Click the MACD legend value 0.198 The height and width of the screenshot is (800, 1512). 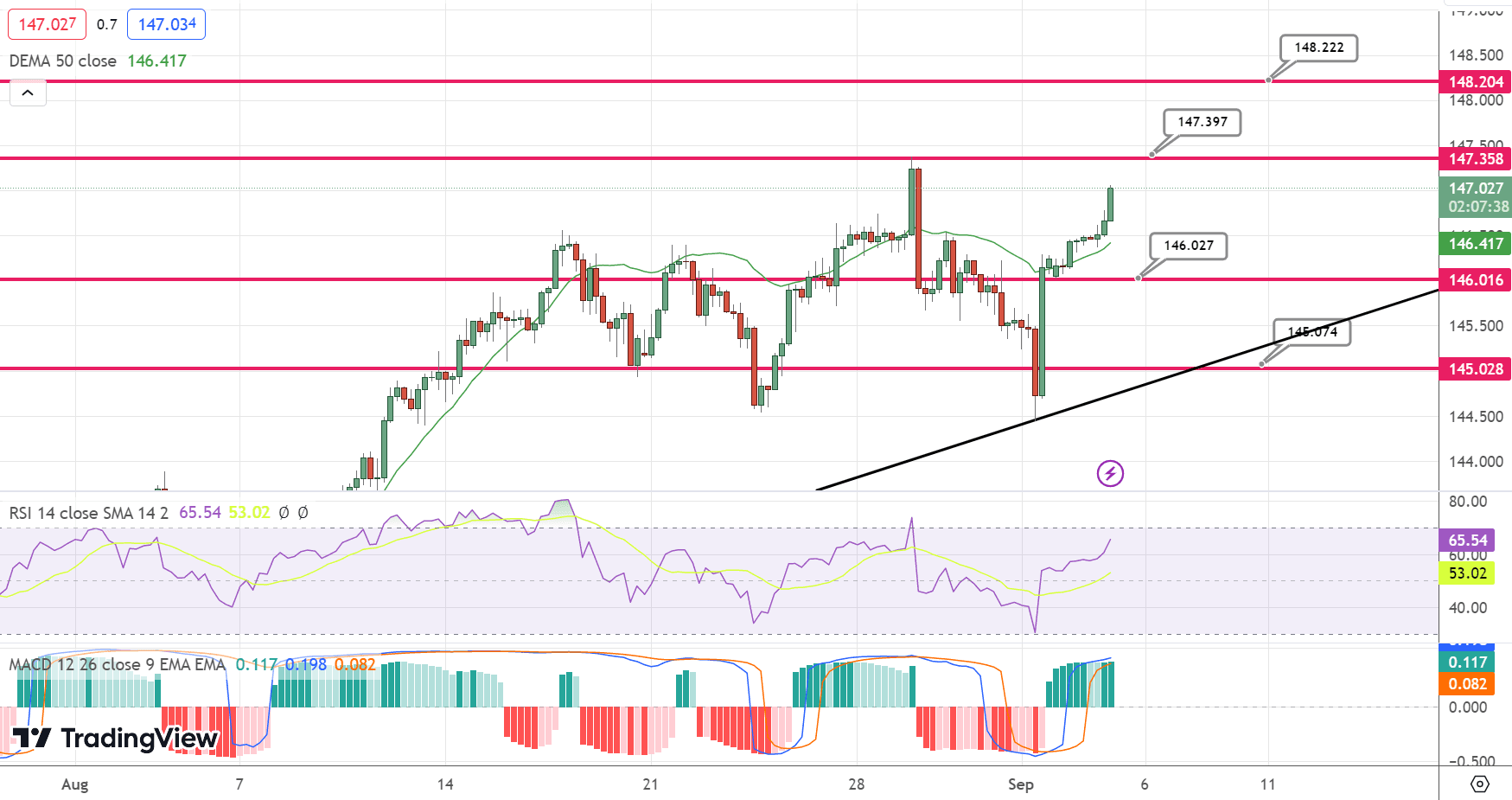tap(306, 664)
